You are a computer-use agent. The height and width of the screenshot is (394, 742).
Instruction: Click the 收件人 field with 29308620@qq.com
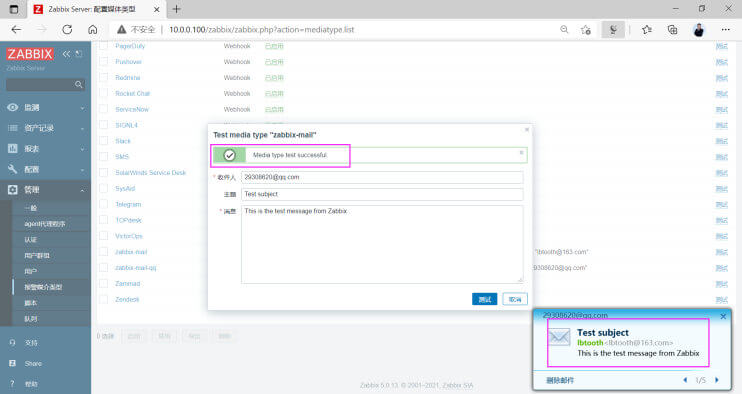382,177
